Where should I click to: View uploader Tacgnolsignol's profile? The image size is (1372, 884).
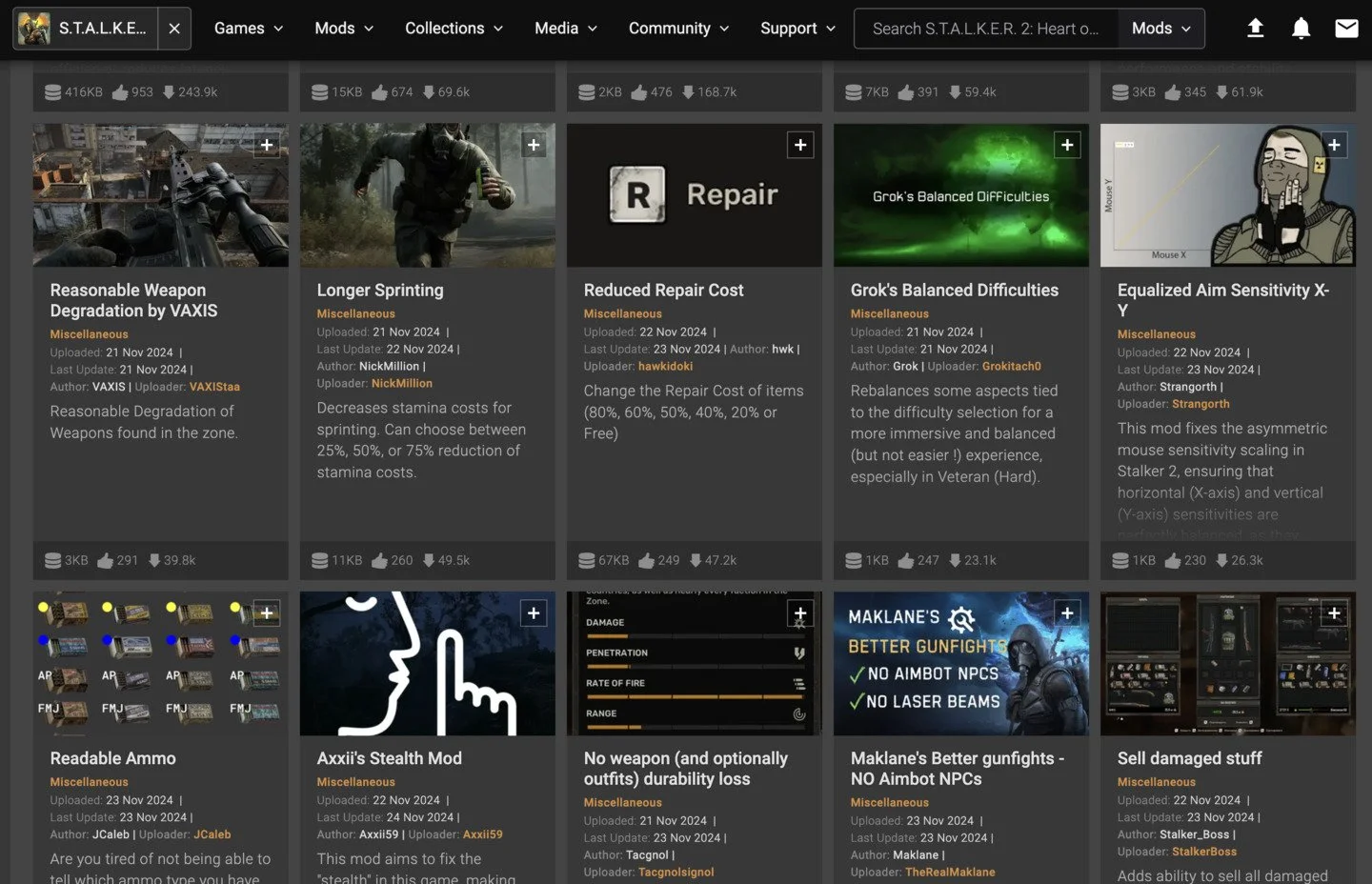[x=676, y=873]
